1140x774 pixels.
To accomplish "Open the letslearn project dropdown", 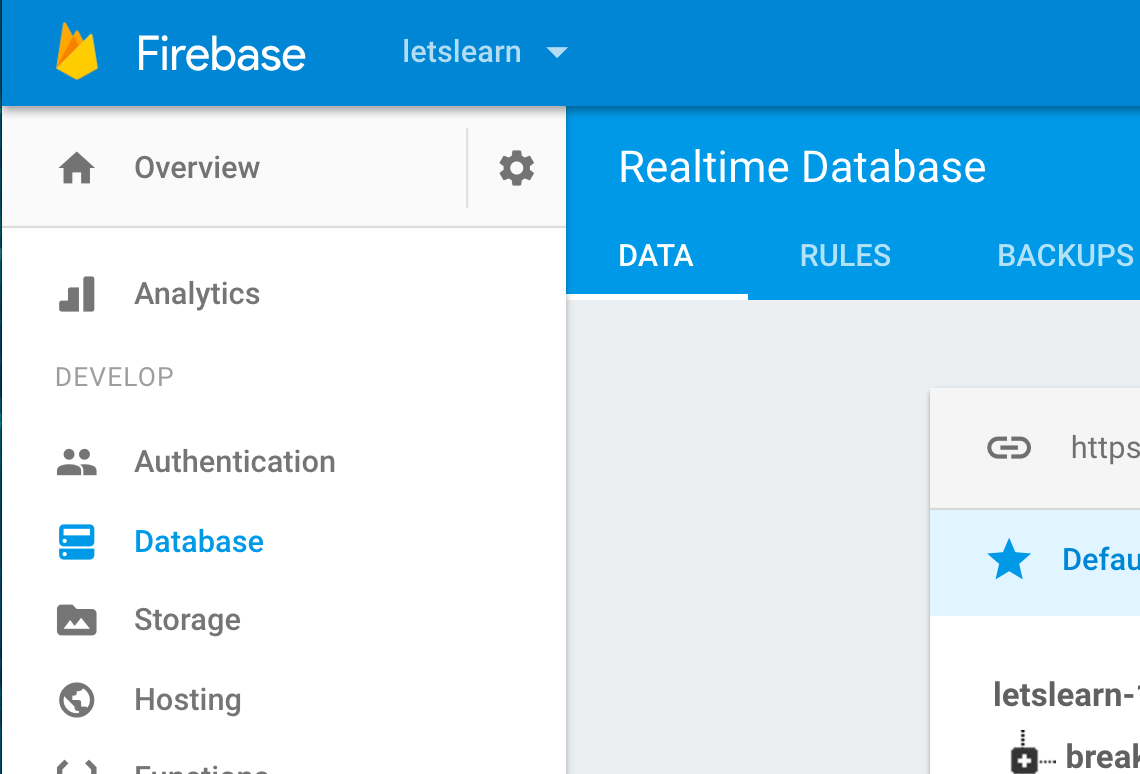I will 485,52.
